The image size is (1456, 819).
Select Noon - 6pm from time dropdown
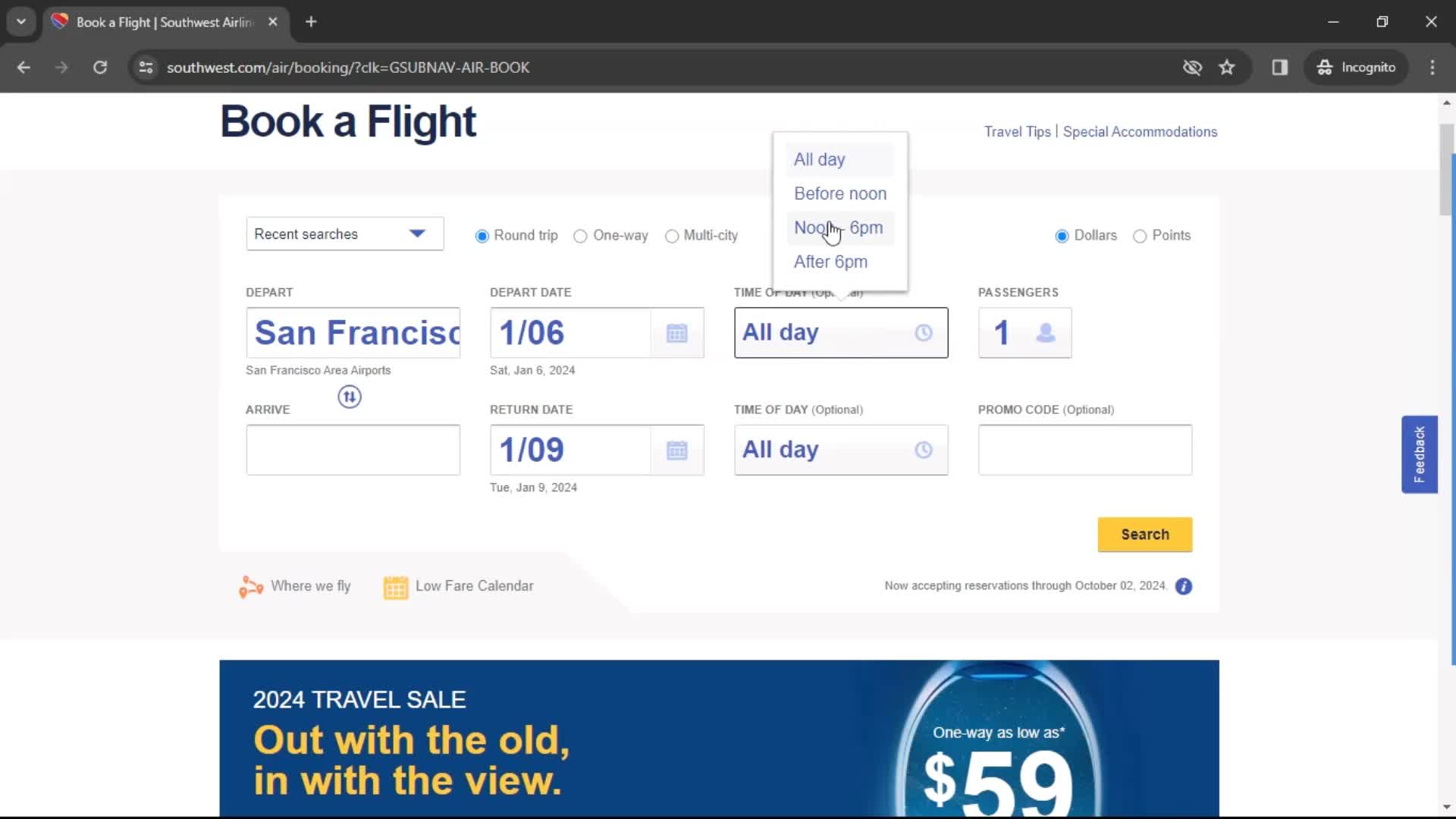click(838, 227)
